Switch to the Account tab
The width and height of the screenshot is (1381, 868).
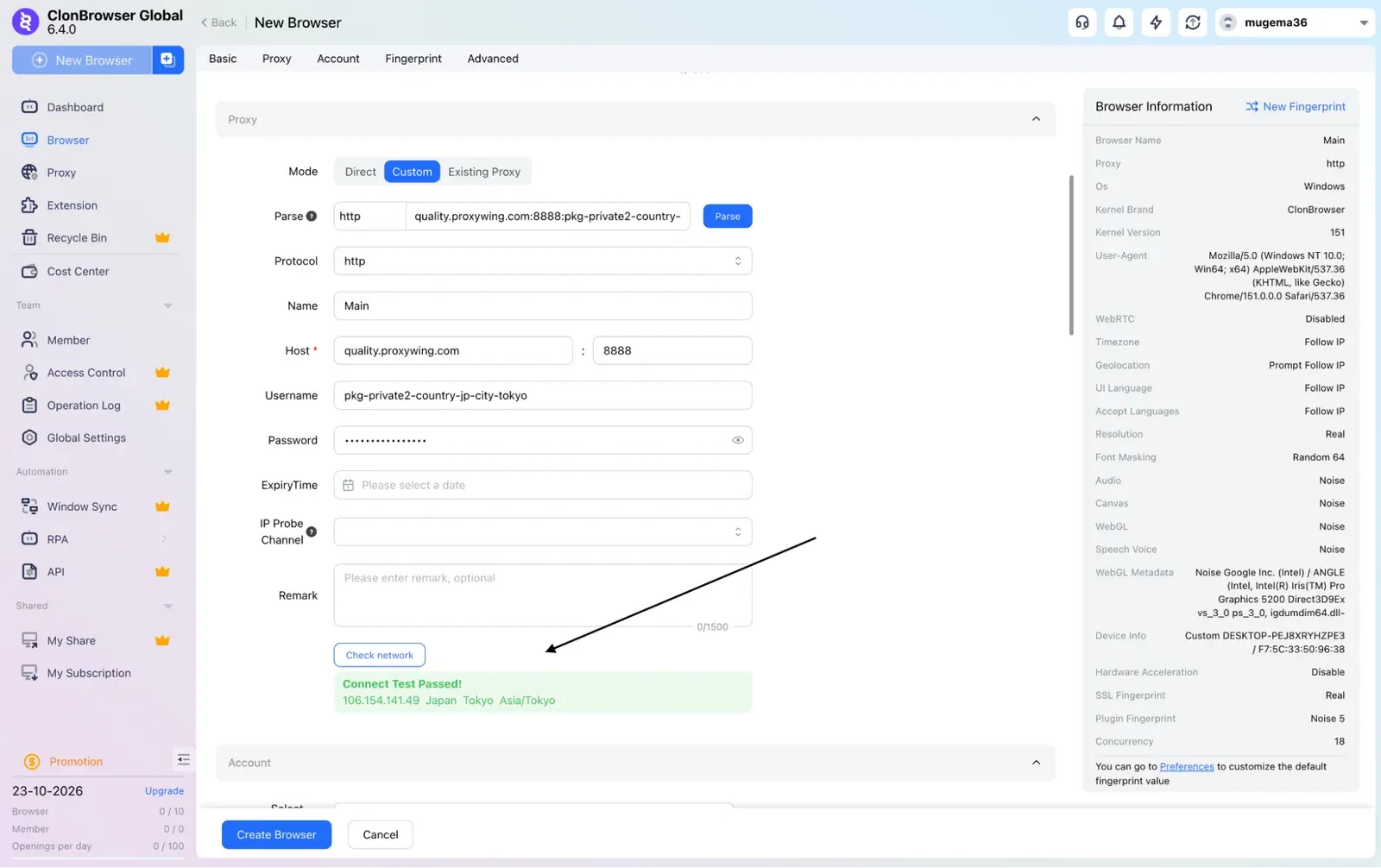point(338,59)
